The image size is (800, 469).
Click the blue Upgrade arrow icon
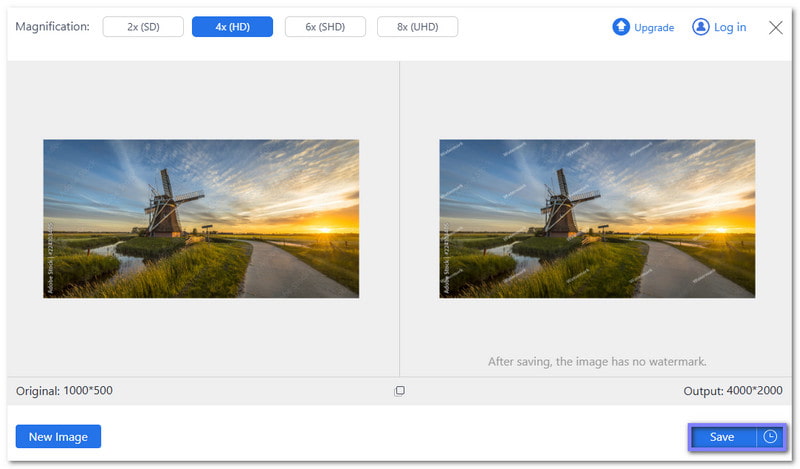[621, 27]
